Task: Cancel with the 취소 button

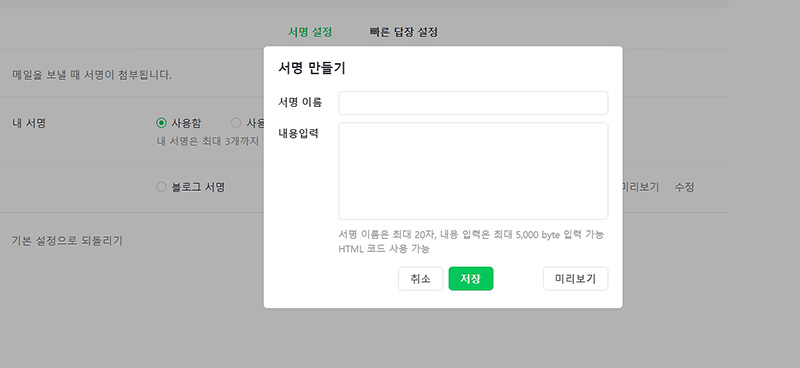Action: click(420, 279)
